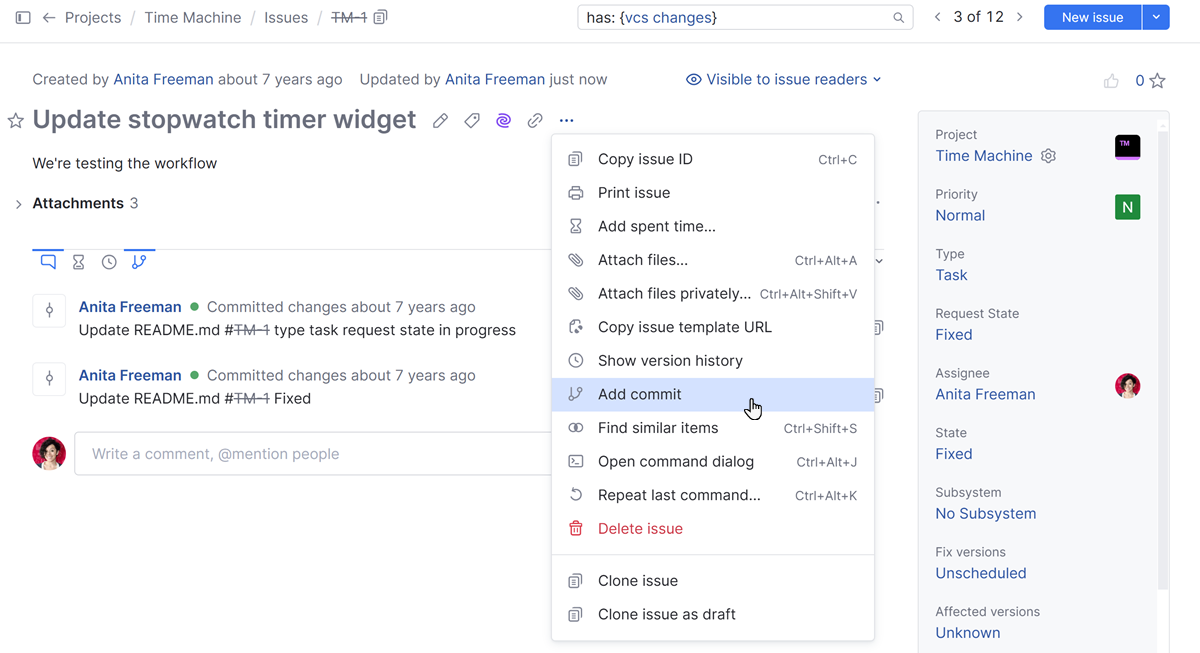Viewport: 1200px width, 653px height.
Task: Toggle the sidebar panel icon
Action: click(x=23, y=18)
